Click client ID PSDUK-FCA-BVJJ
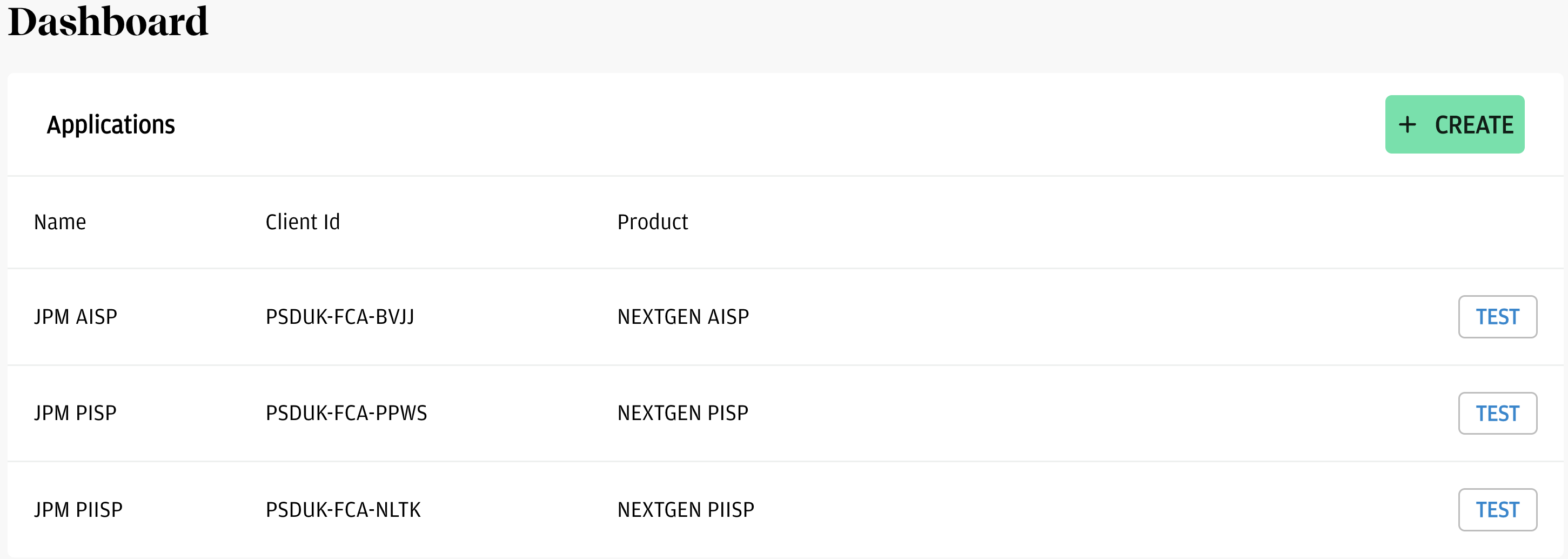The width and height of the screenshot is (1568, 559). point(340,317)
